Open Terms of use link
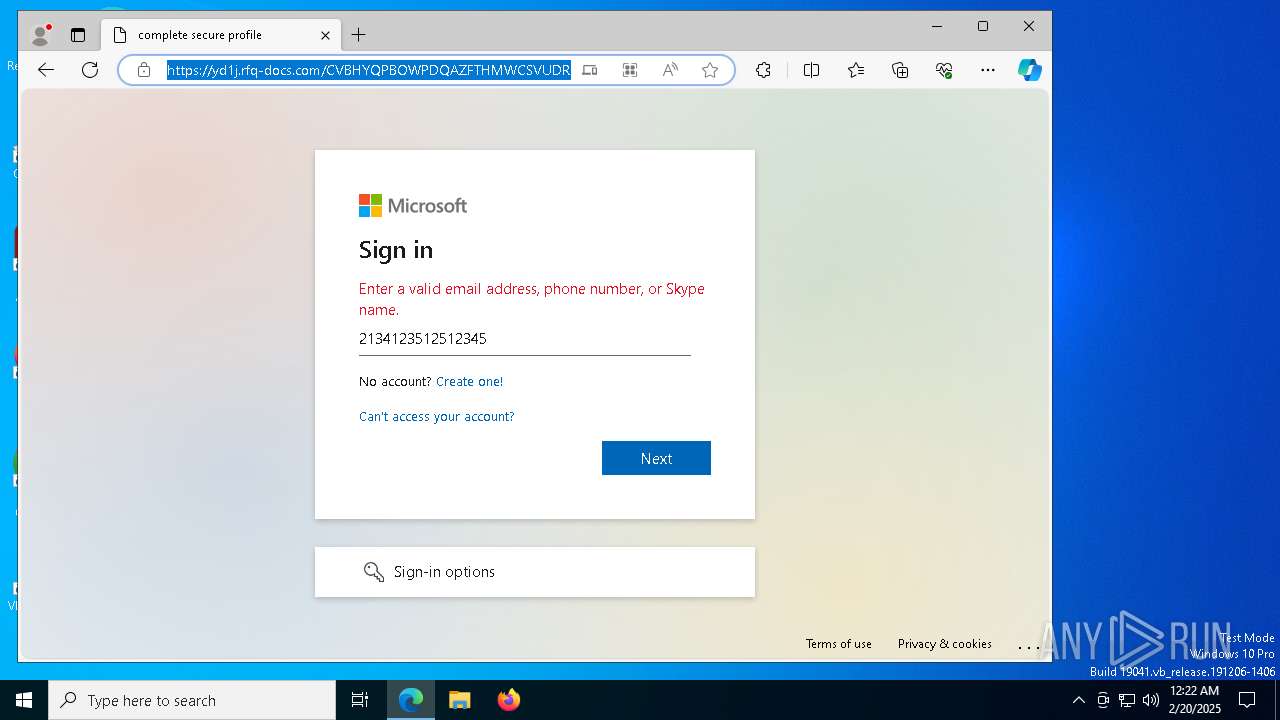The width and height of the screenshot is (1280, 720). pyautogui.click(x=839, y=644)
